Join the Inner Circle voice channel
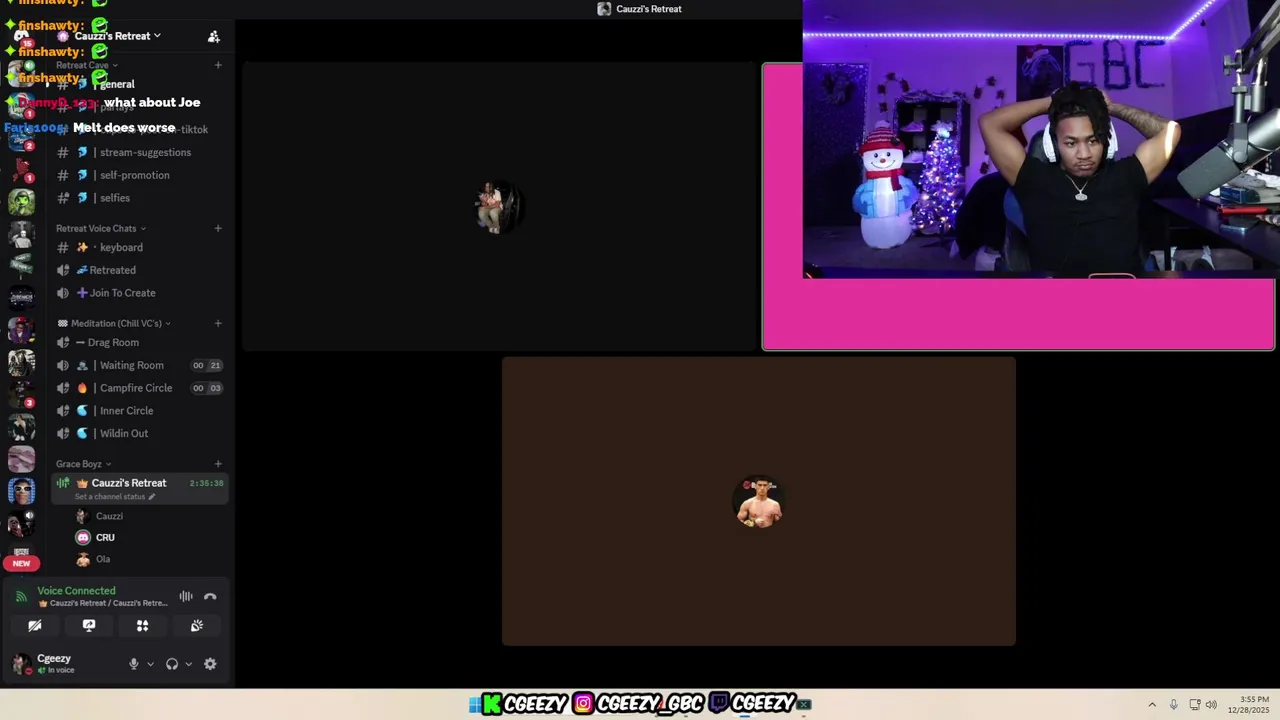 pos(138,411)
